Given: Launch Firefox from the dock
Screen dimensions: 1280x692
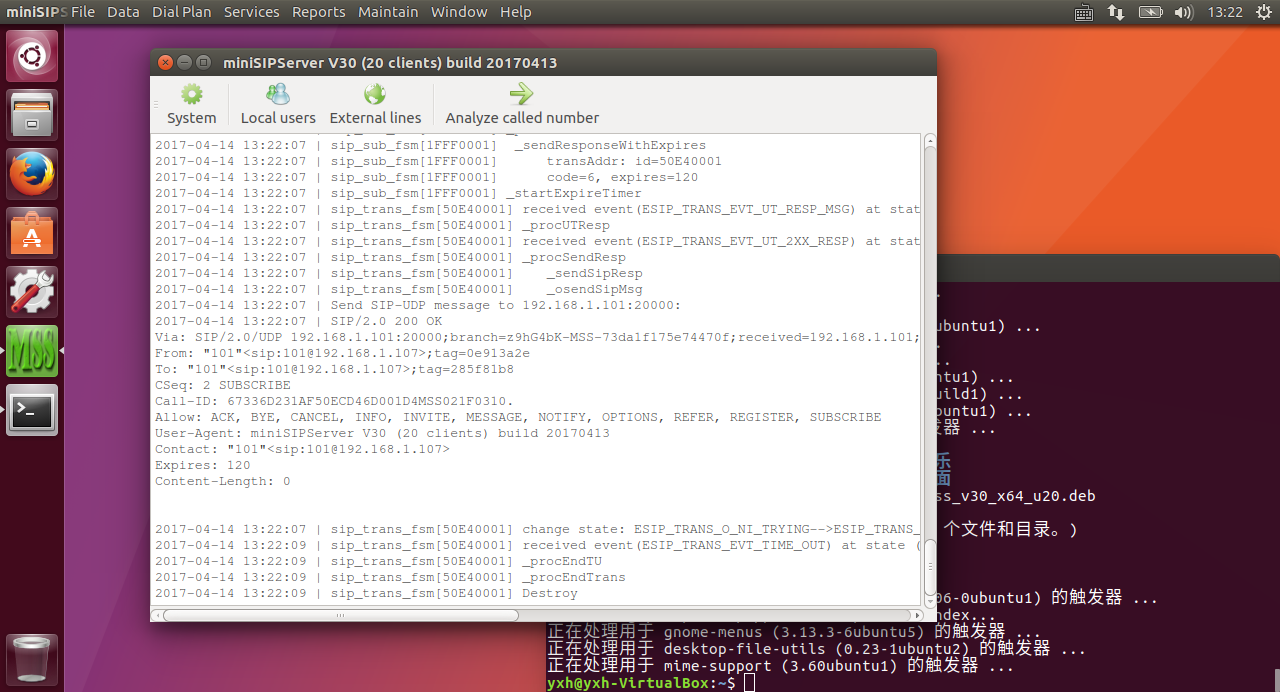Looking at the screenshot, I should pos(32,174).
